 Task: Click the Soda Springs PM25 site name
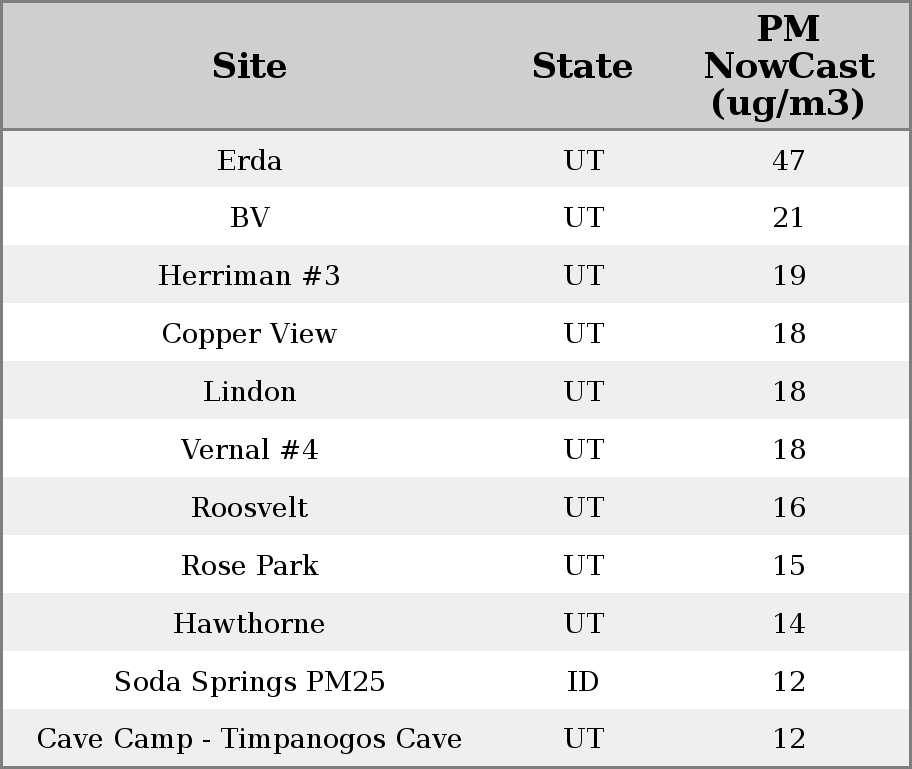249,682
